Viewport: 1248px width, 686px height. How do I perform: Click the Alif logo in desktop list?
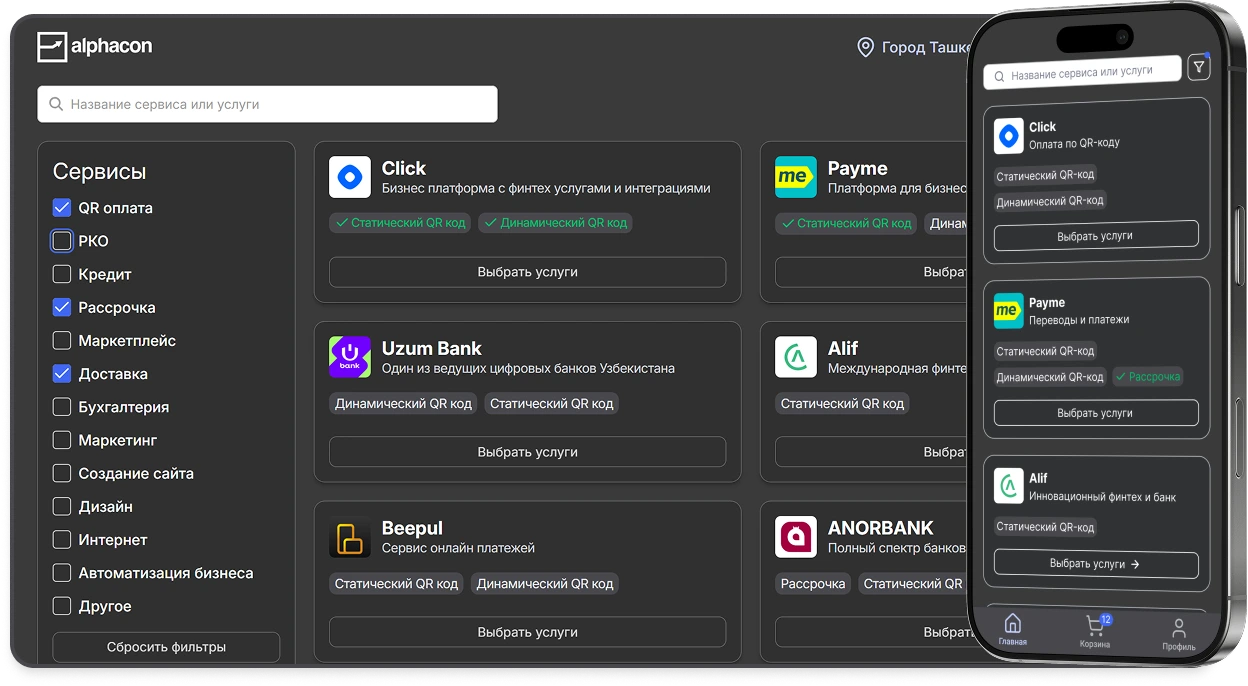796,357
